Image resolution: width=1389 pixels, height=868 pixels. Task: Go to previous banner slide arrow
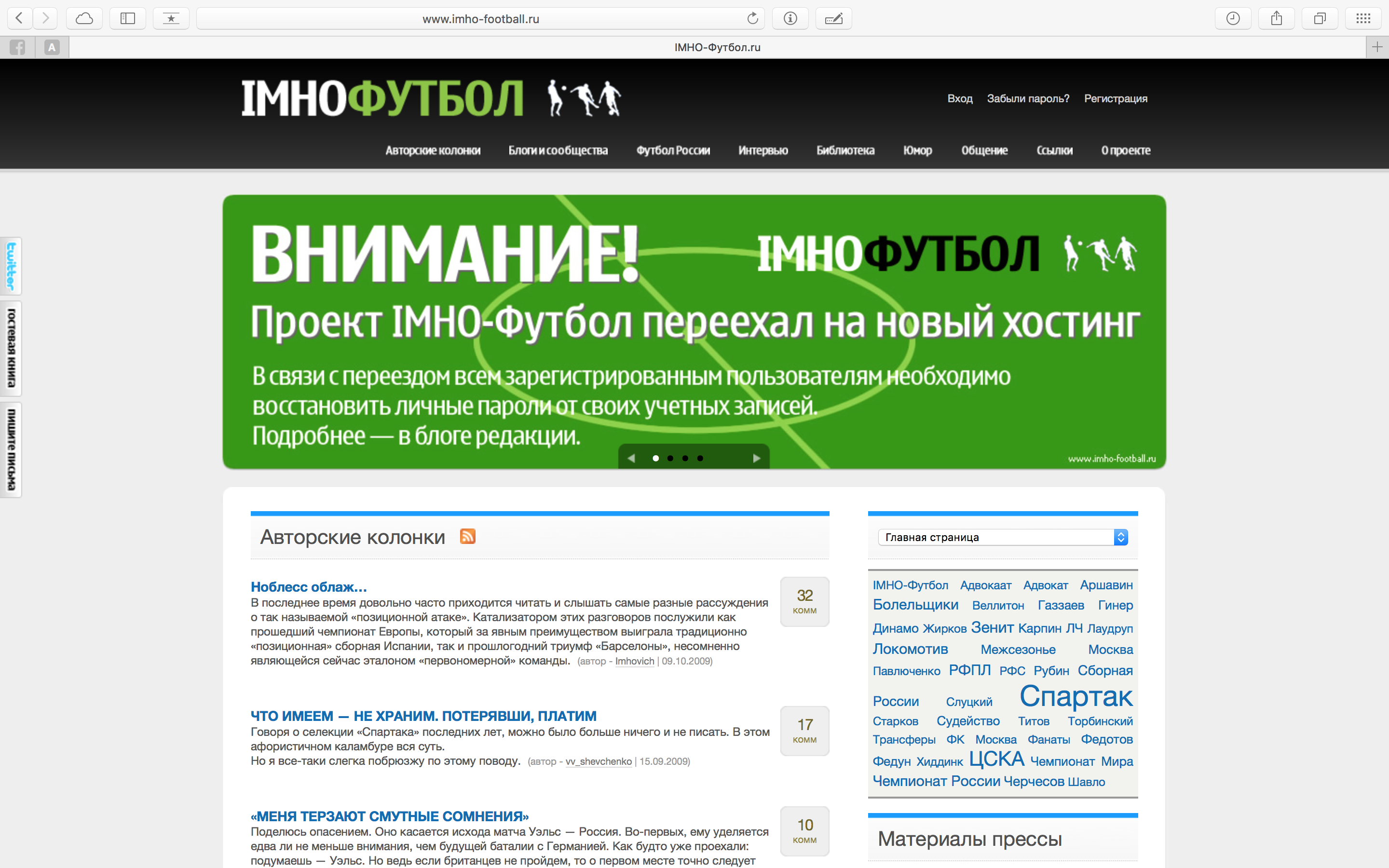(631, 458)
